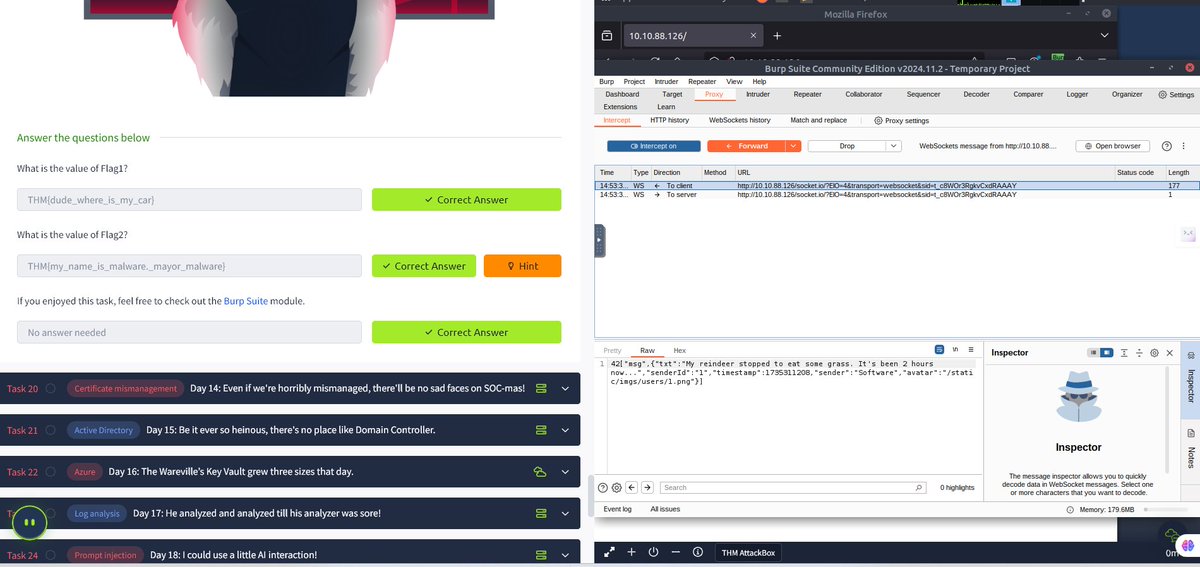Open the HTTP history sub-tab
This screenshot has width=1200, height=567.
[669, 120]
